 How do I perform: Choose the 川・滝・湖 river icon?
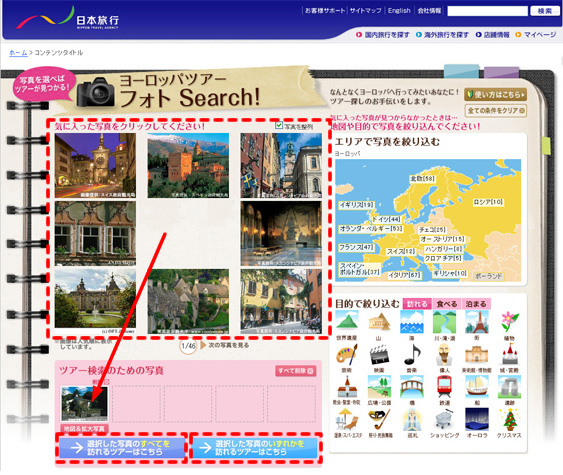pos(445,321)
